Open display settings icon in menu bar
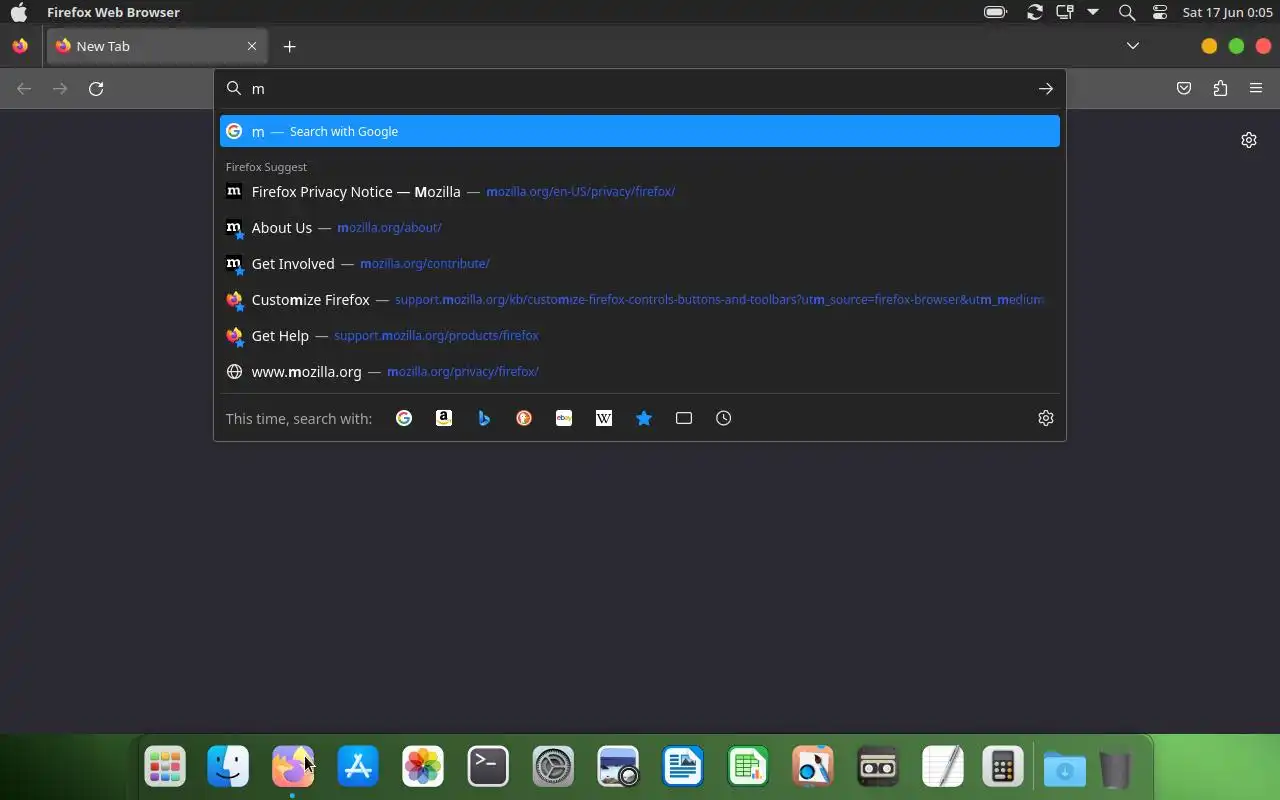This screenshot has width=1280, height=800. [1065, 13]
